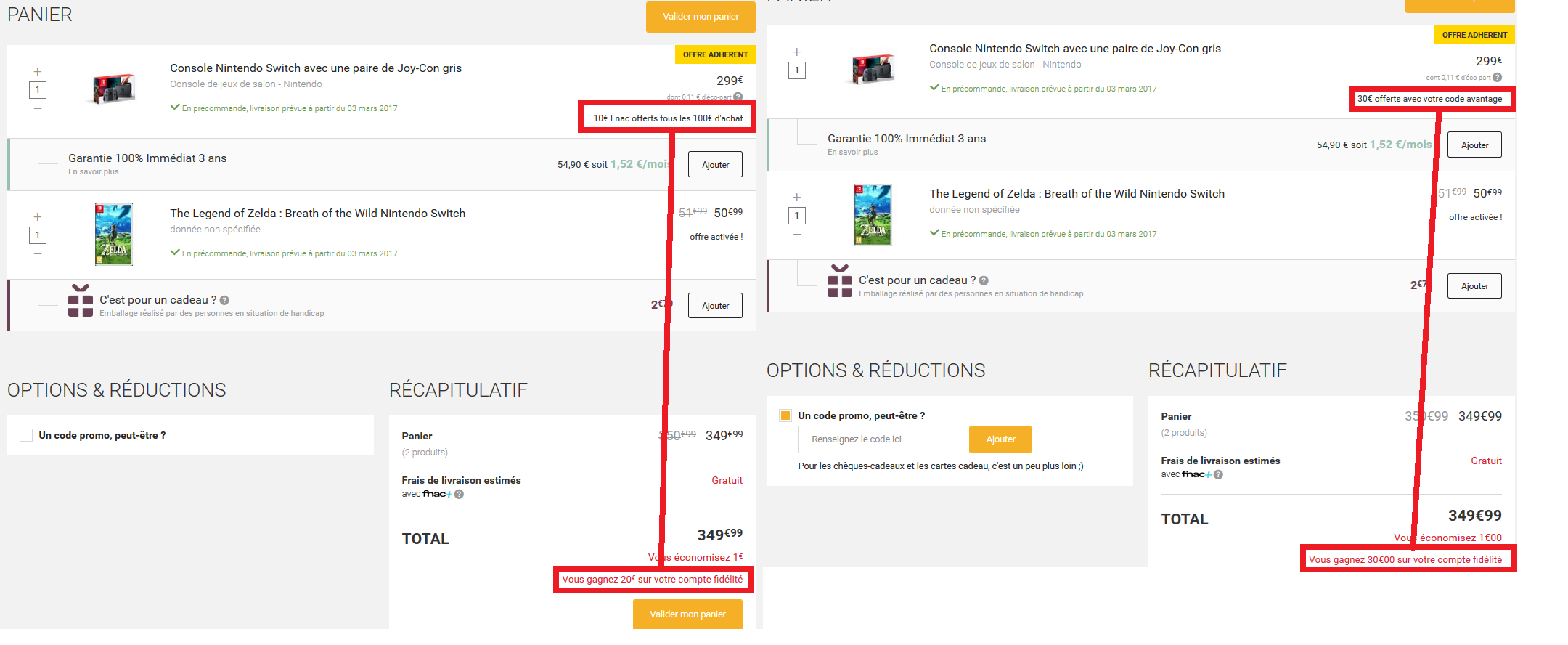Viewport: 1568px width, 645px height.
Task: Decrease Zelda quantity in right cart
Action: (797, 234)
